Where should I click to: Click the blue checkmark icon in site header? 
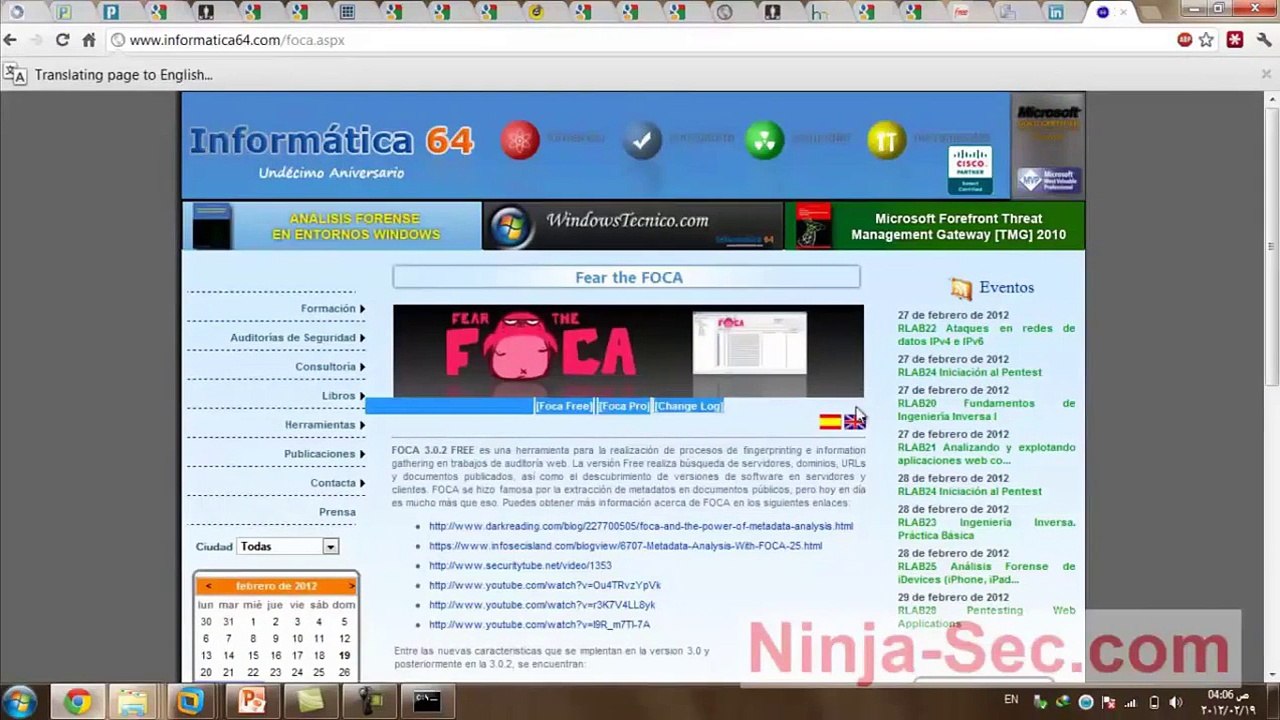642,140
